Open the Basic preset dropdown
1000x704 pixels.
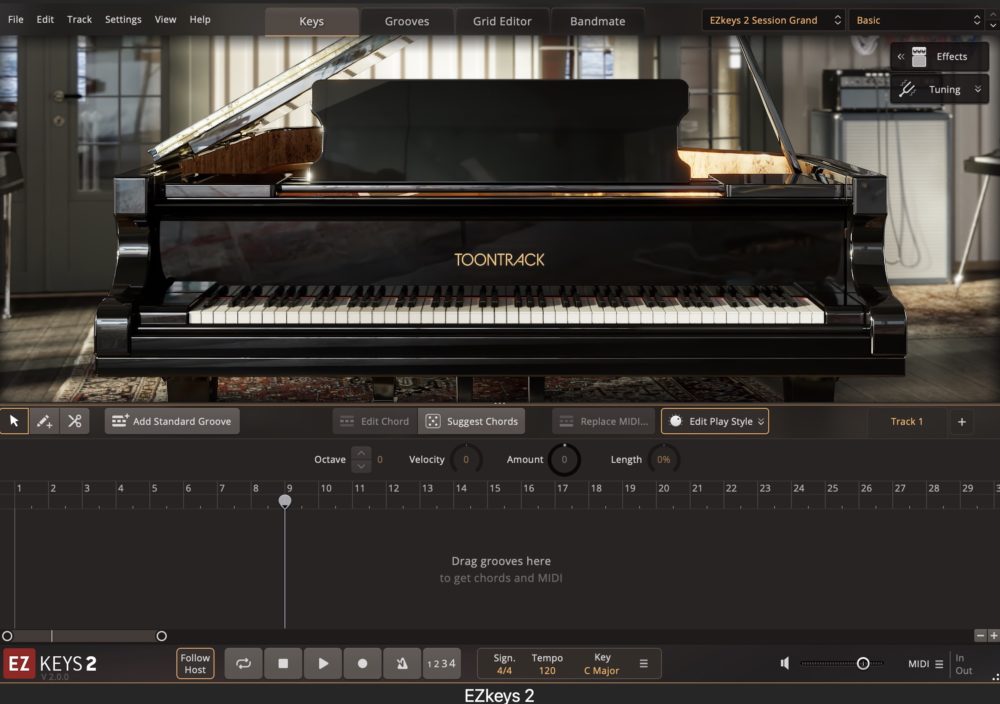(918, 20)
